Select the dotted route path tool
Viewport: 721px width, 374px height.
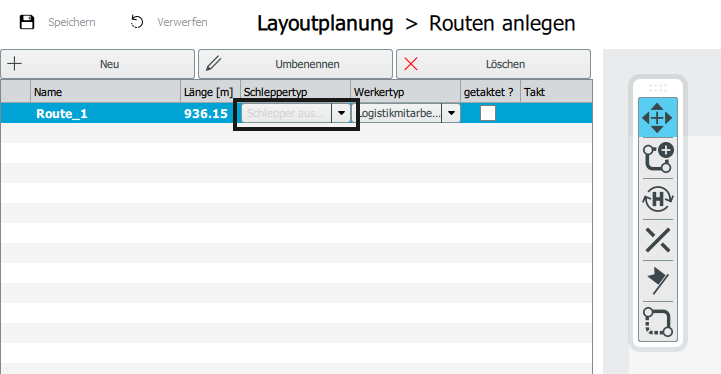coord(658,322)
